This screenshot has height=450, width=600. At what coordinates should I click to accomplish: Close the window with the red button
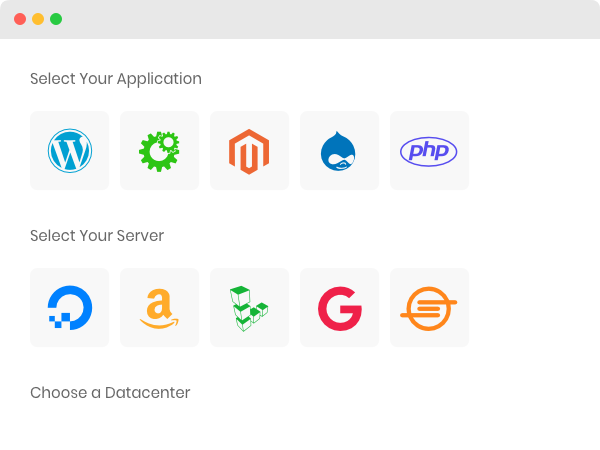(20, 19)
